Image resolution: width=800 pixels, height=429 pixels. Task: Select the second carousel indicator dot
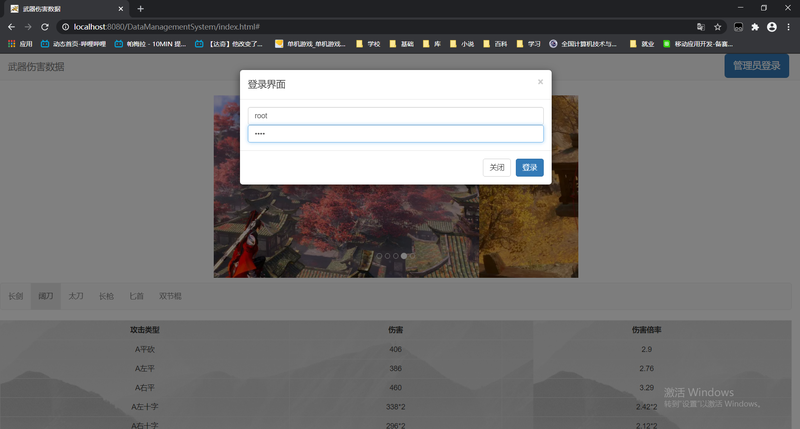click(x=387, y=256)
